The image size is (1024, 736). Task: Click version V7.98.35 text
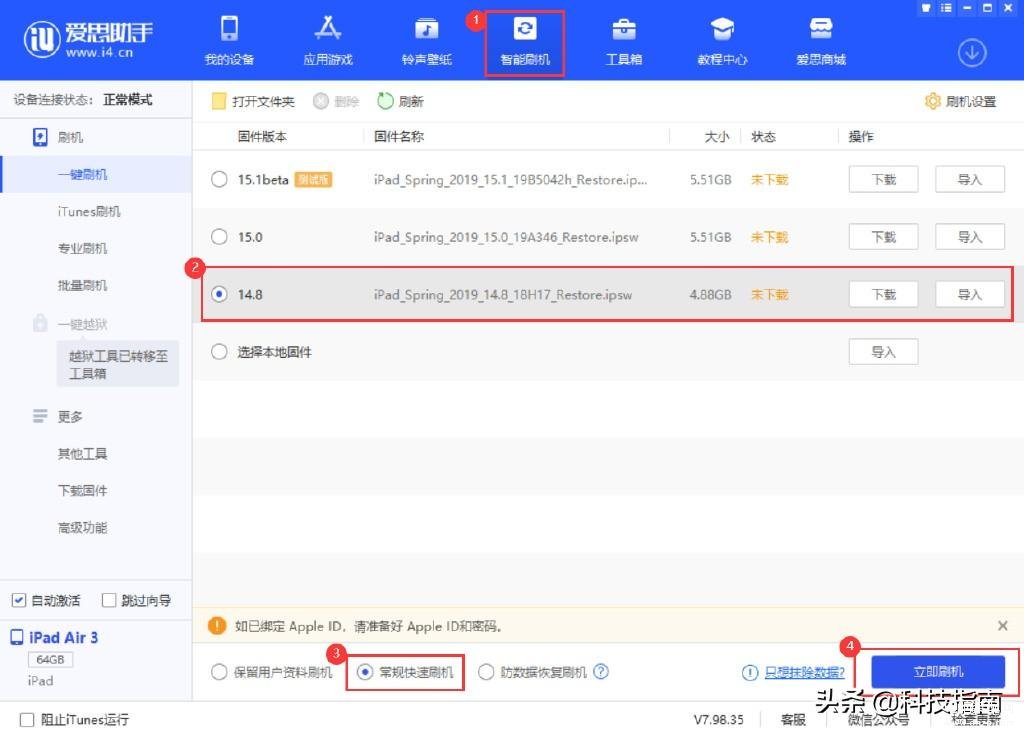click(x=718, y=720)
